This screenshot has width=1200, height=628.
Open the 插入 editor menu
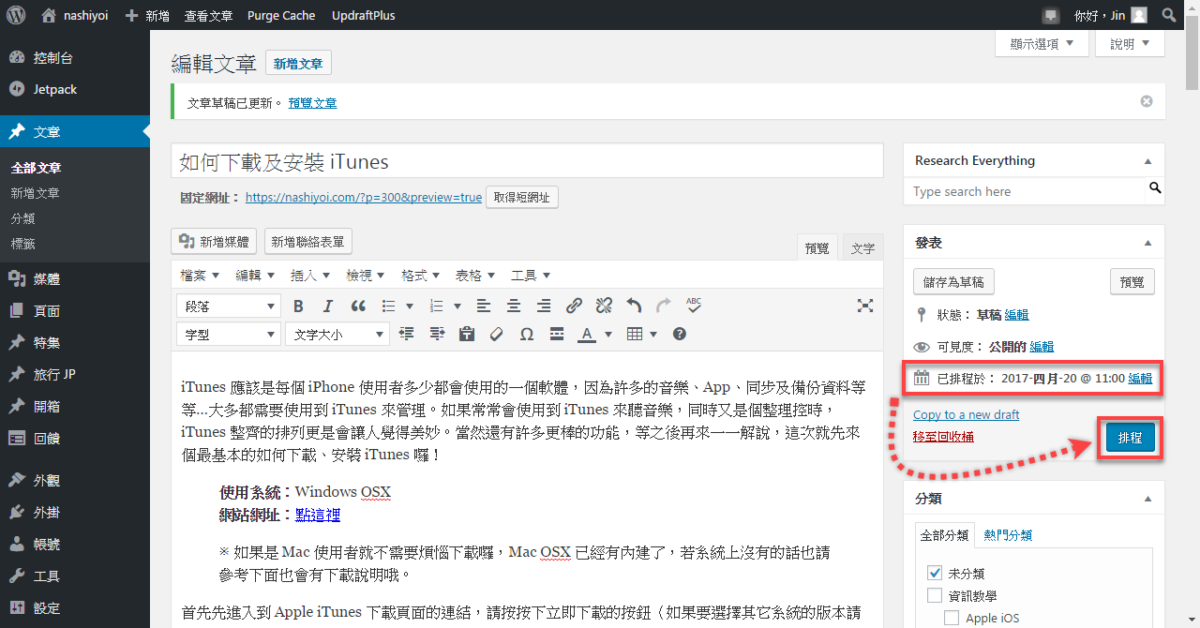point(310,275)
